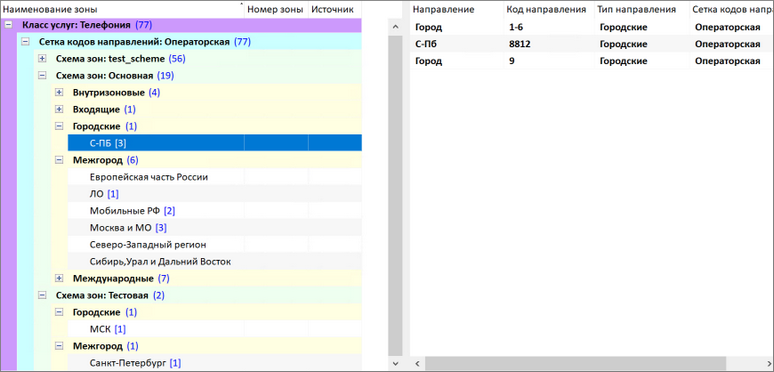774x372 pixels.
Task: Click tree scrollbar down arrow
Action: [x=395, y=364]
